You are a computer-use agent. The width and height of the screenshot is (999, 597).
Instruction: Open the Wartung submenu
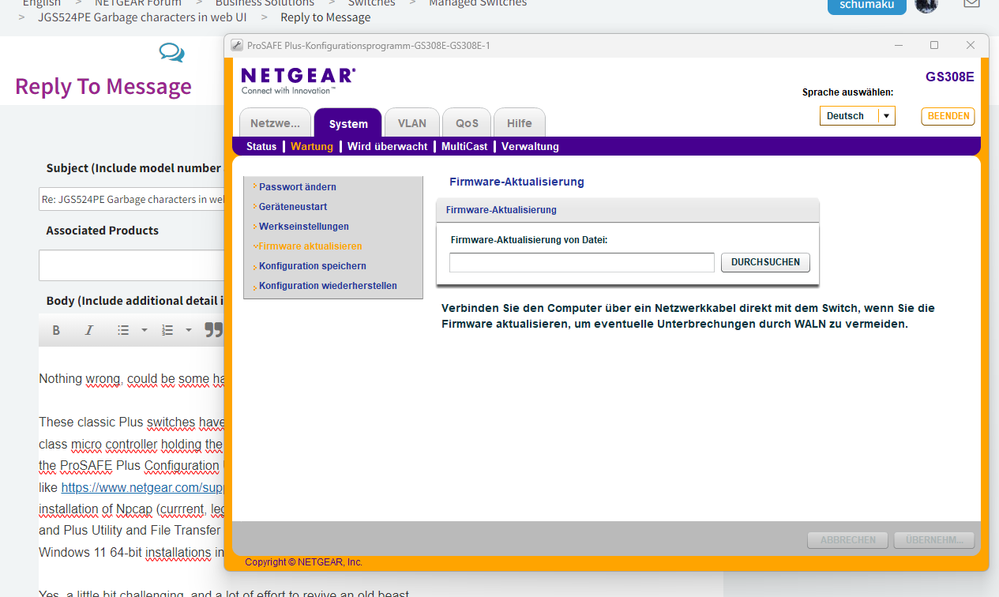tap(312, 147)
